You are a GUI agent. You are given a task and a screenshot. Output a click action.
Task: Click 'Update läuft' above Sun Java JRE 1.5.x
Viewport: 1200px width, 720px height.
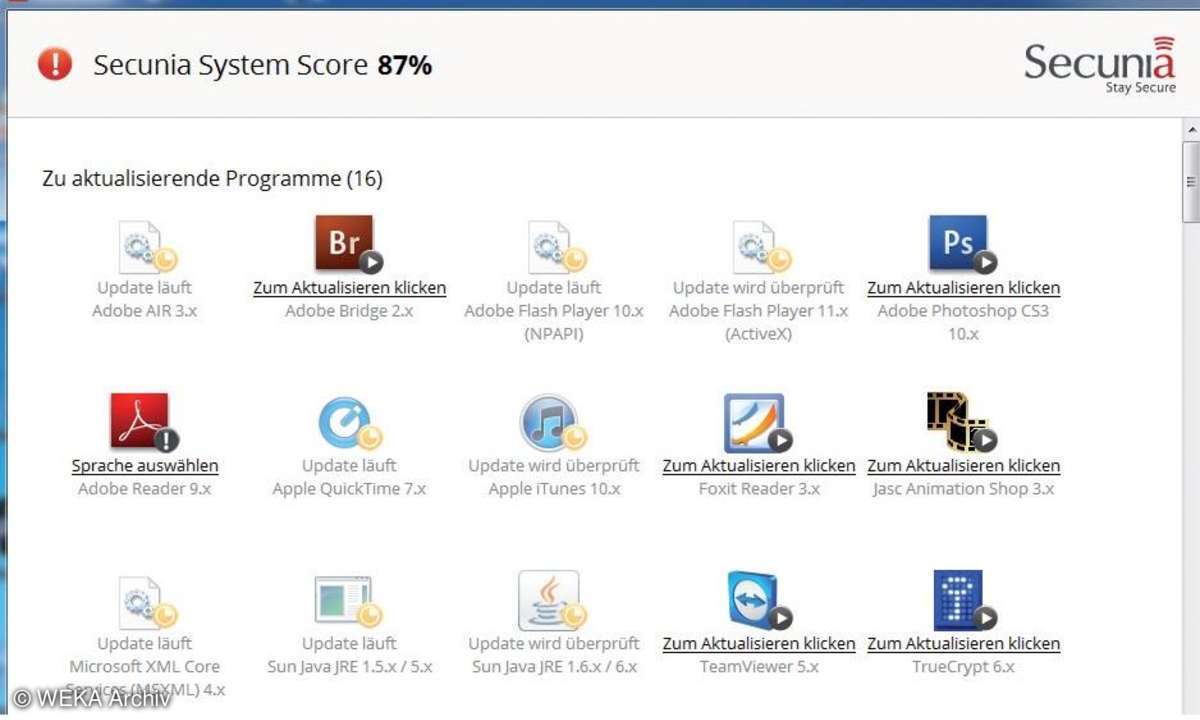[349, 644]
